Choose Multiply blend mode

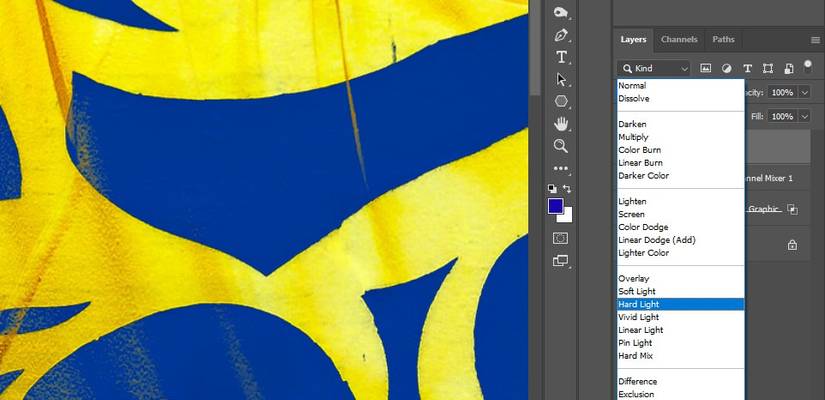coord(681,137)
